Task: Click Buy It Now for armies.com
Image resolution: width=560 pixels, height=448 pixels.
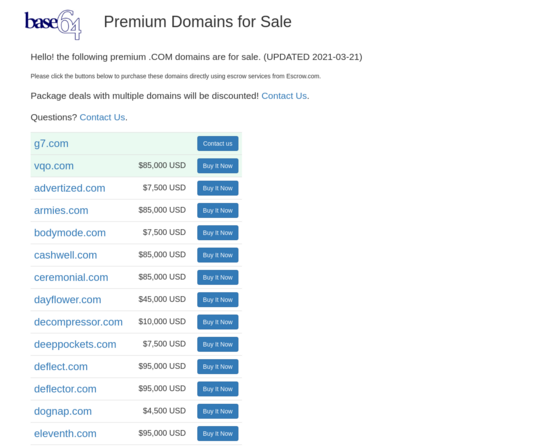Action: click(218, 210)
